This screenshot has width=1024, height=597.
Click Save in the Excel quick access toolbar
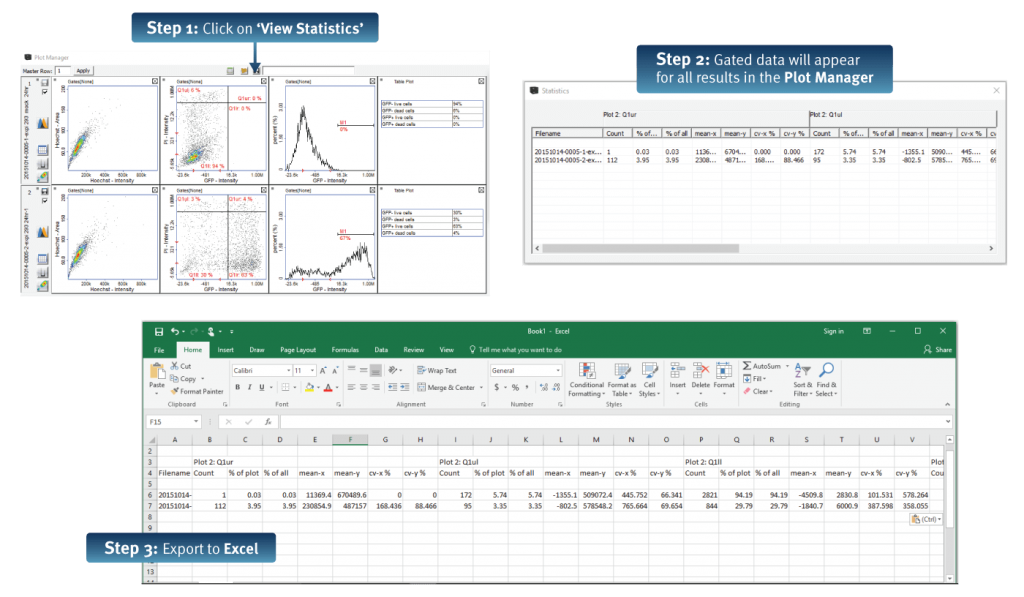point(159,332)
